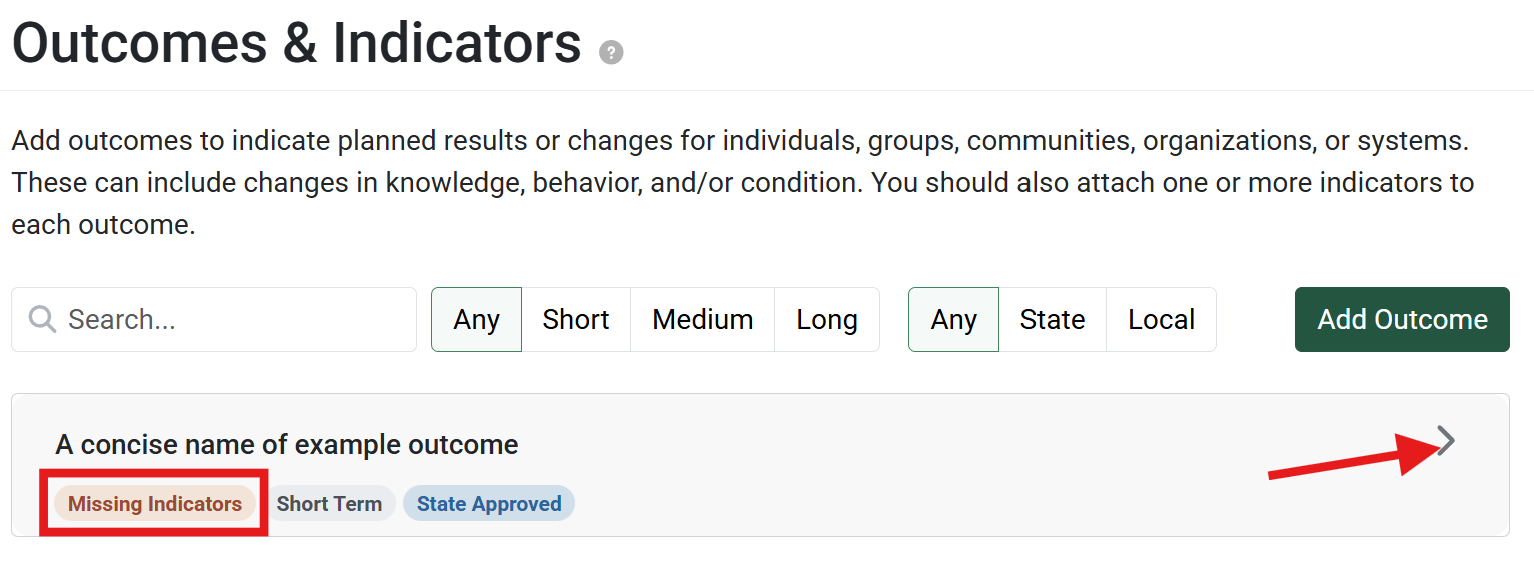Select the Any filter next to State
This screenshot has height=565, width=1534.
[x=953, y=320]
